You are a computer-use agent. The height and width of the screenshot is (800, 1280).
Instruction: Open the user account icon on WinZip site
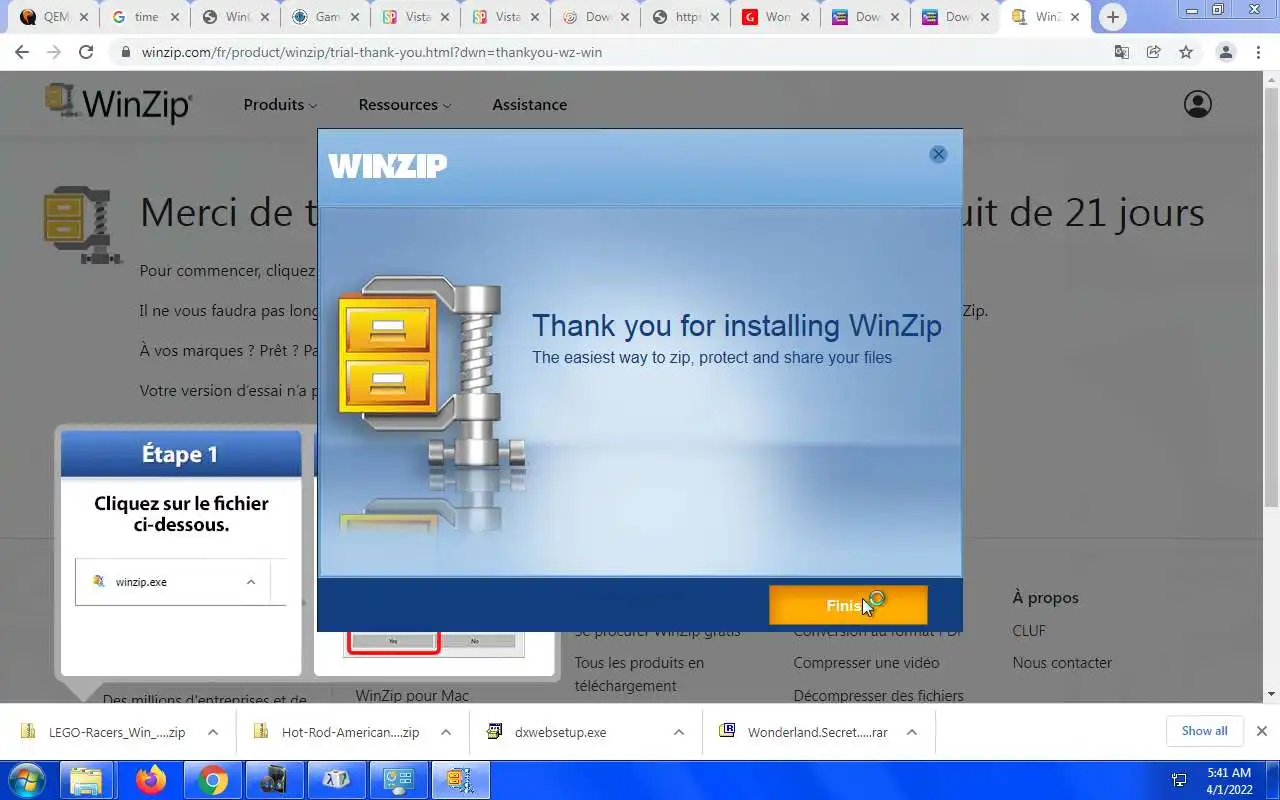click(1197, 104)
